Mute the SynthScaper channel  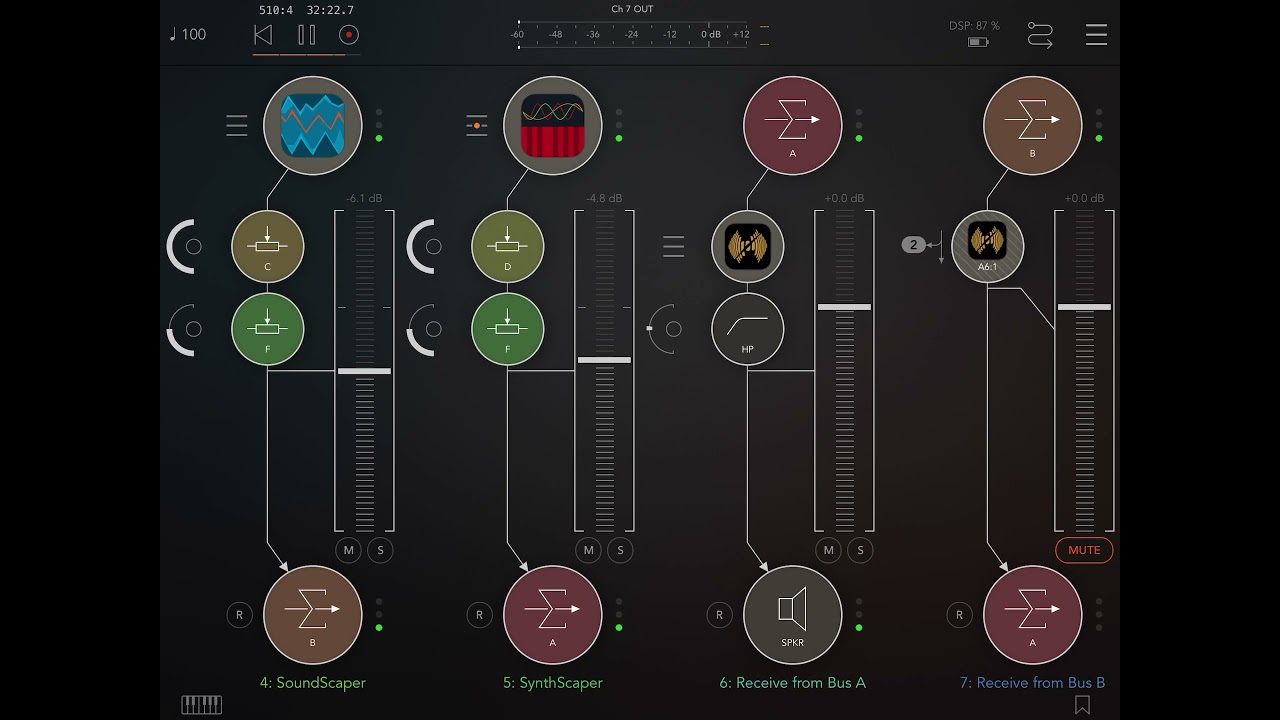click(x=589, y=550)
